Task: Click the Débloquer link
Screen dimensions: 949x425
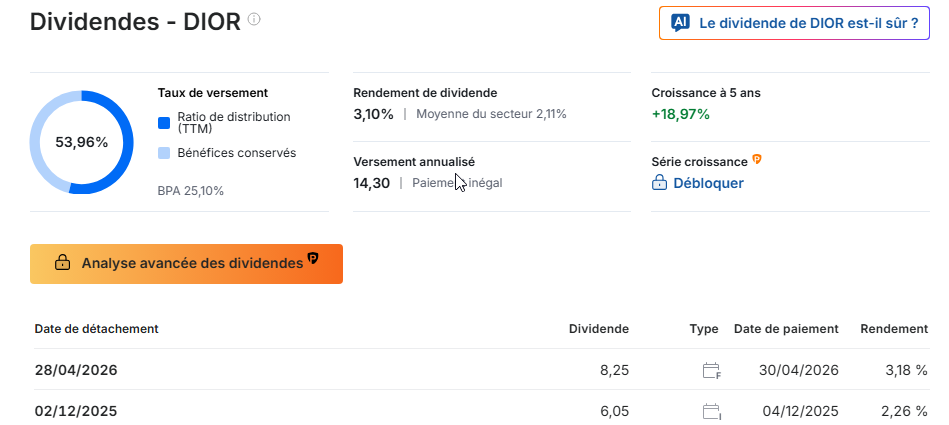Action: (x=708, y=183)
